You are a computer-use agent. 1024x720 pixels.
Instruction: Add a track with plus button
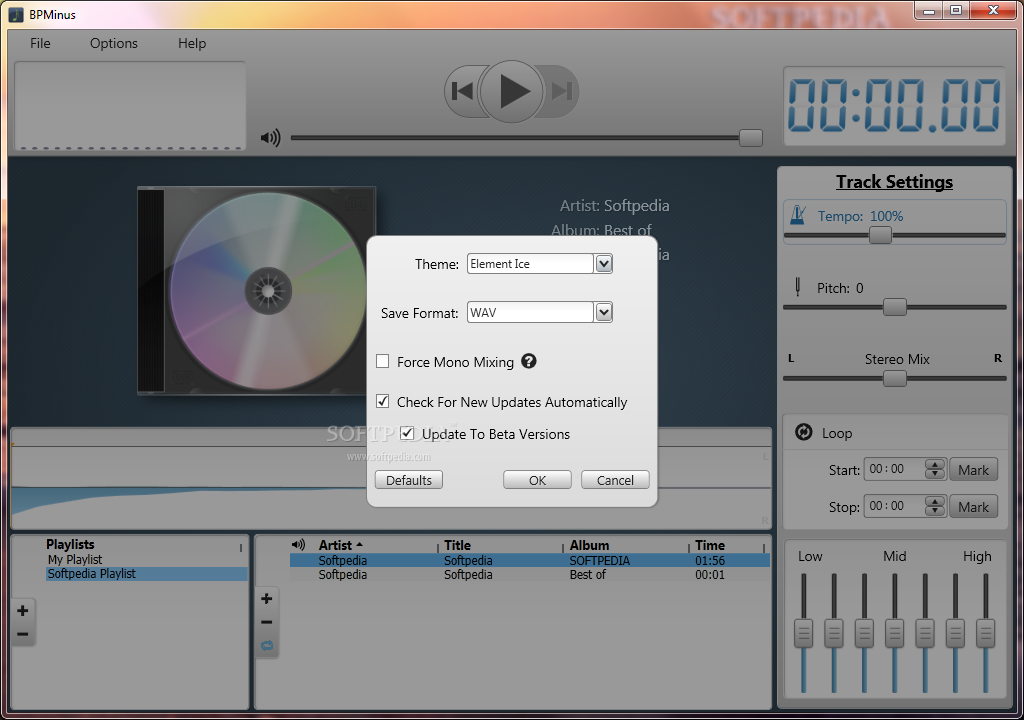click(x=266, y=598)
